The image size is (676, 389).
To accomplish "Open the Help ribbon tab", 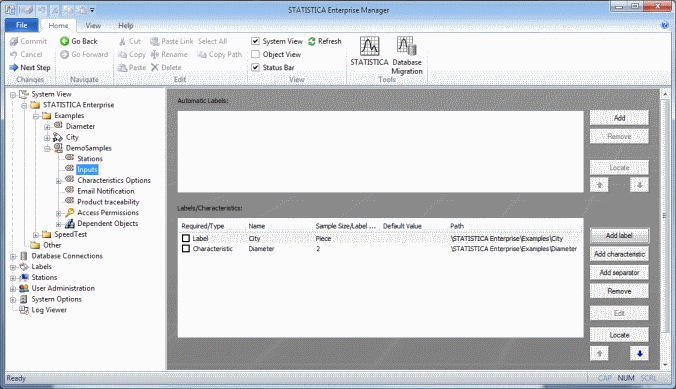I will click(x=125, y=25).
